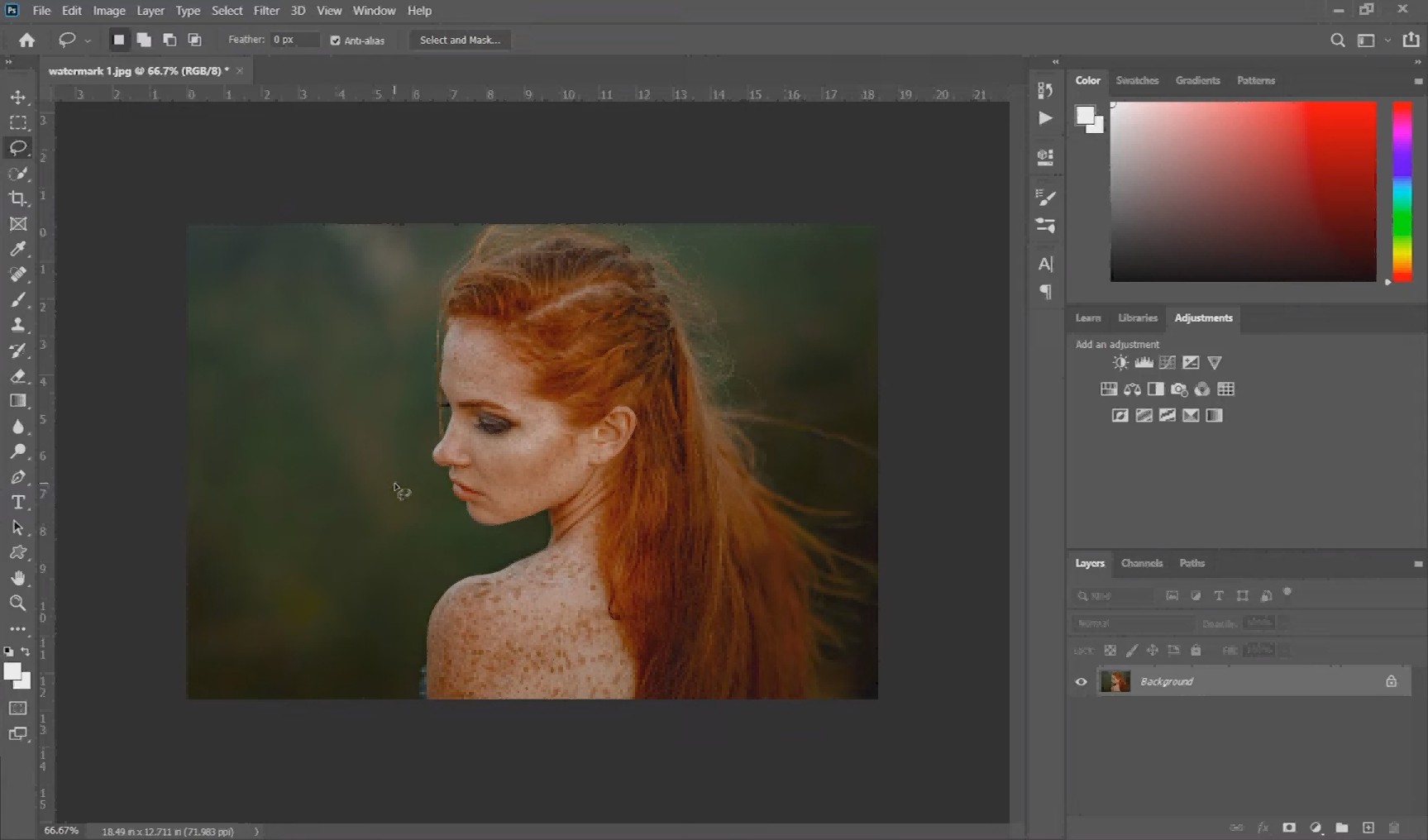Viewport: 1428px width, 840px height.
Task: Select the Hand tool
Action: (x=18, y=578)
